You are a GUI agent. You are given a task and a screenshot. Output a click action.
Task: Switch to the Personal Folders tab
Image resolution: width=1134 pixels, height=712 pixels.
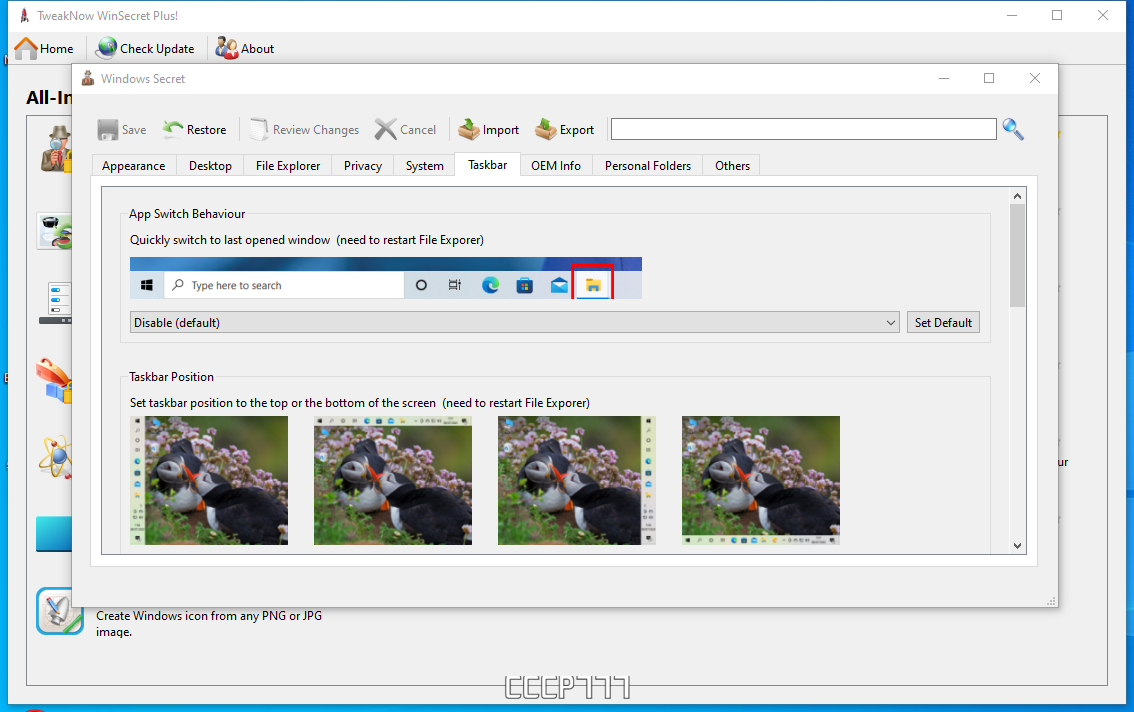(x=648, y=166)
